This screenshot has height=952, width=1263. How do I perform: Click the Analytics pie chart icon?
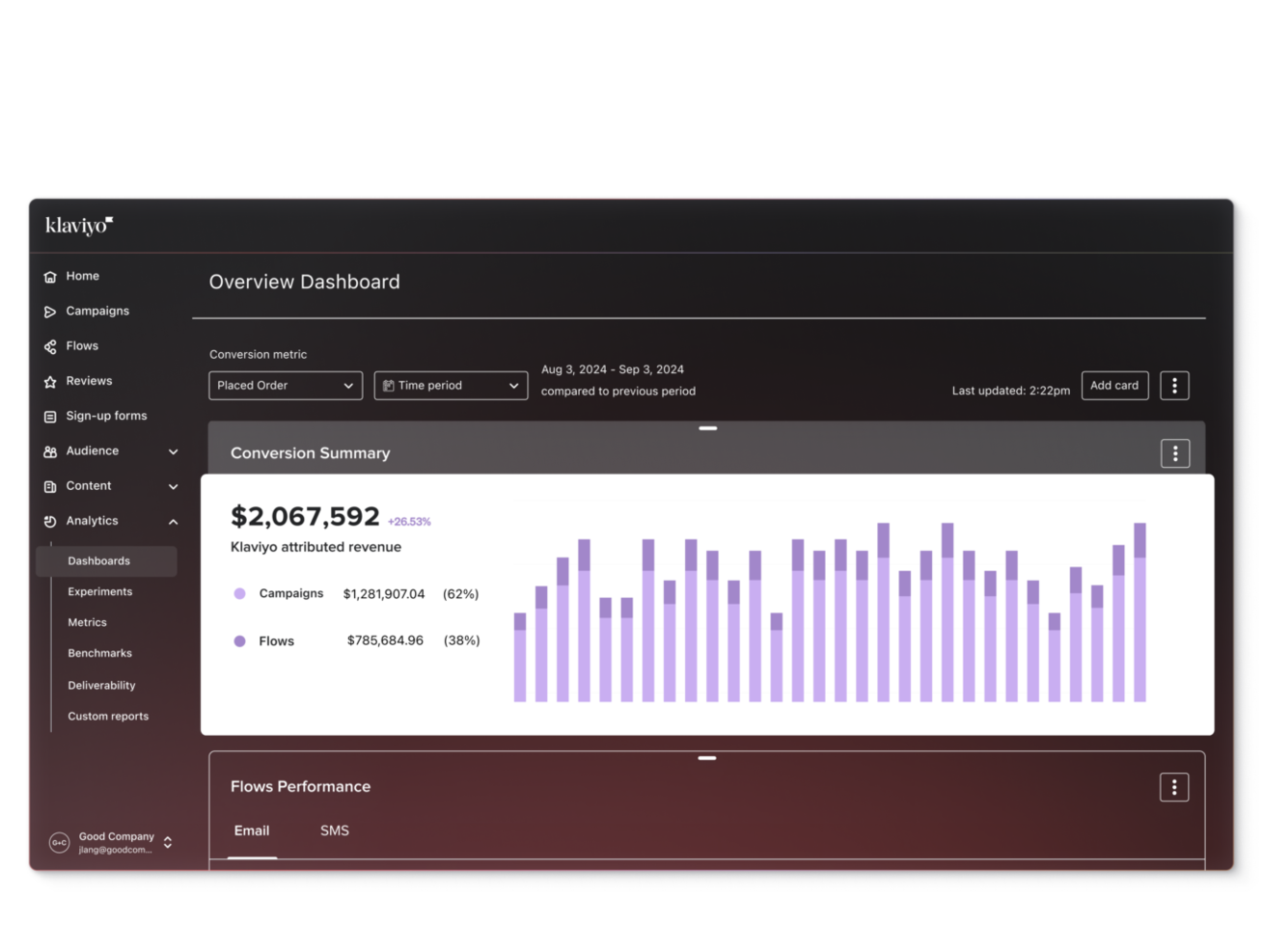click(x=50, y=522)
